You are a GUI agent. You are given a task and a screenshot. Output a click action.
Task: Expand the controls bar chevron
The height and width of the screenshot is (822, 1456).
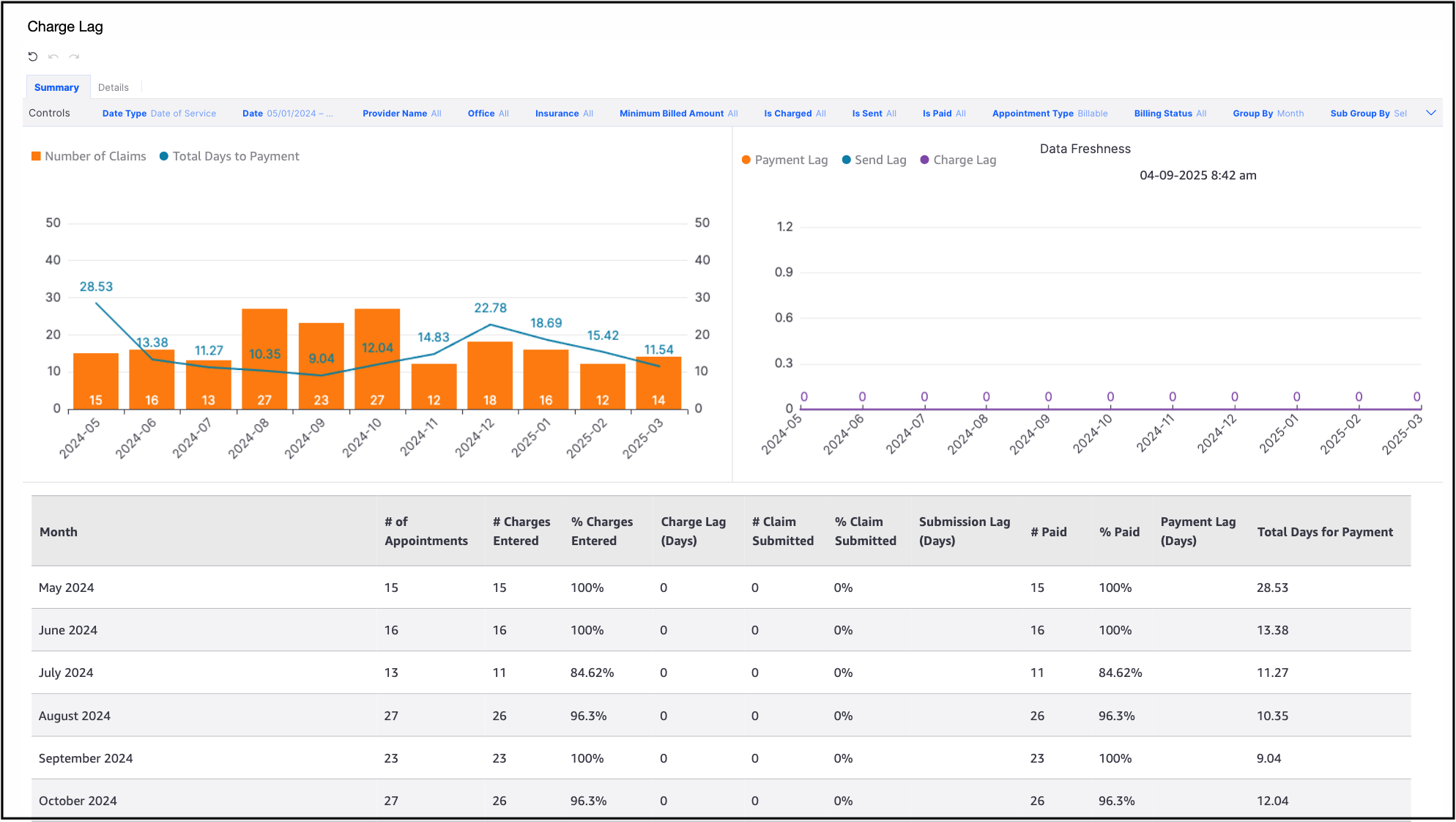[x=1430, y=113]
